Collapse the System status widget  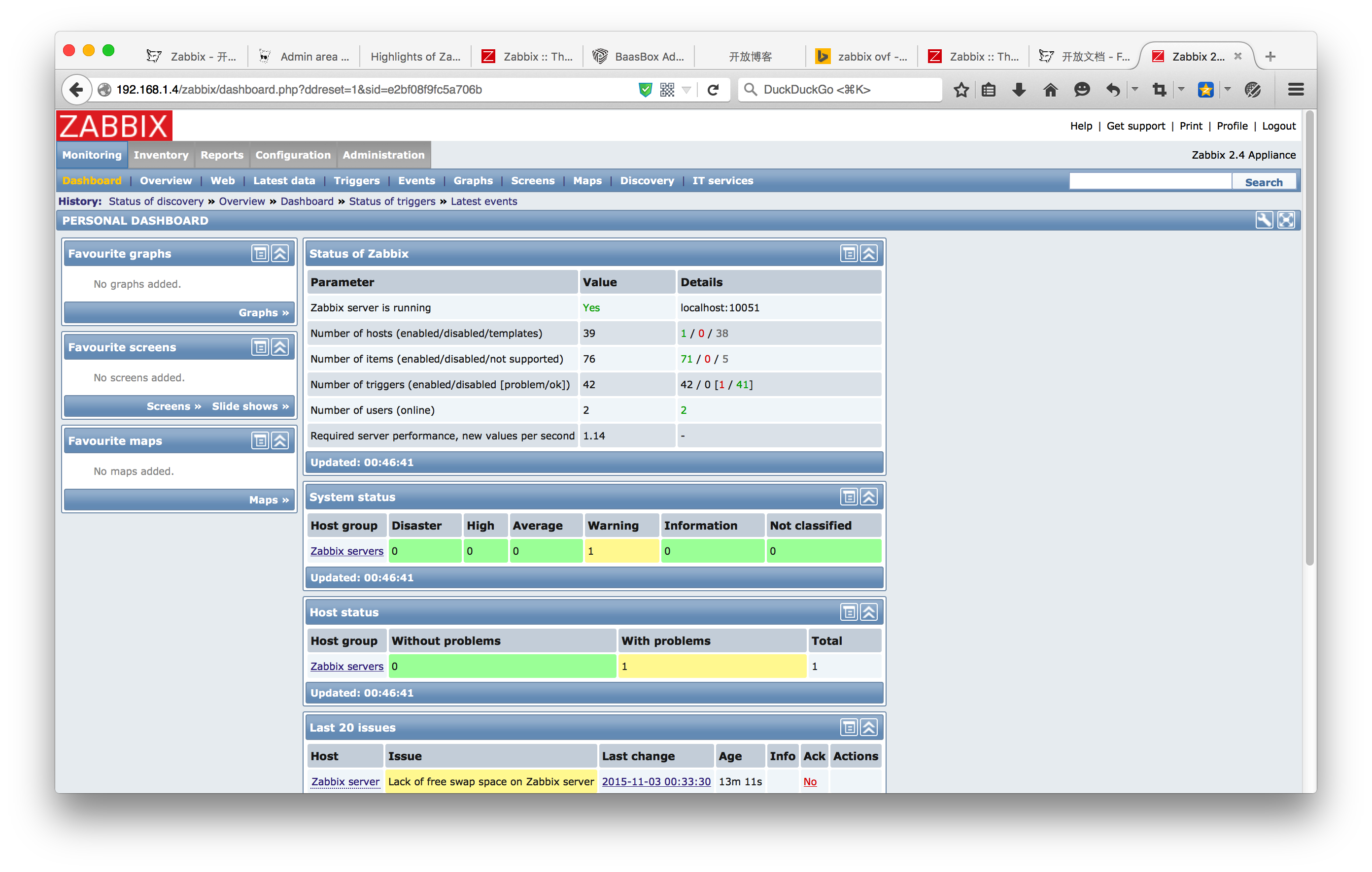click(x=868, y=497)
